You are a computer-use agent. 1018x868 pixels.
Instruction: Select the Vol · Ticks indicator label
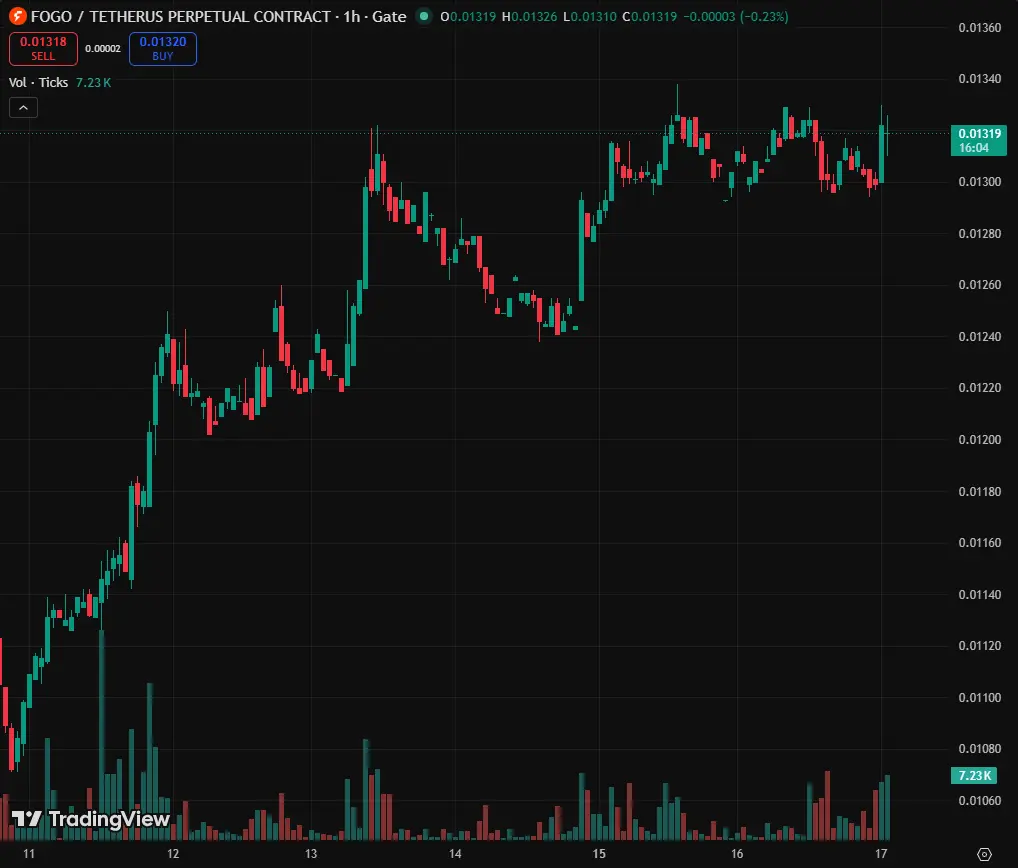point(38,82)
